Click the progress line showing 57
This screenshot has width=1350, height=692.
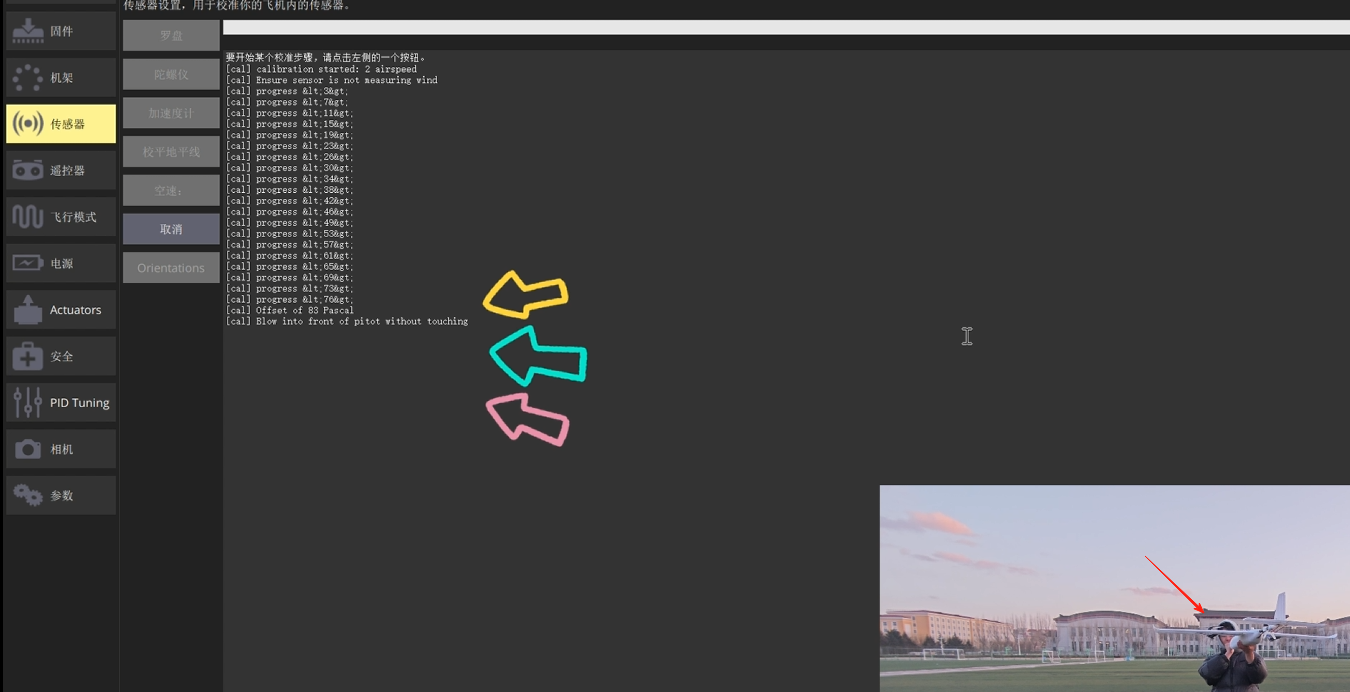click(289, 245)
